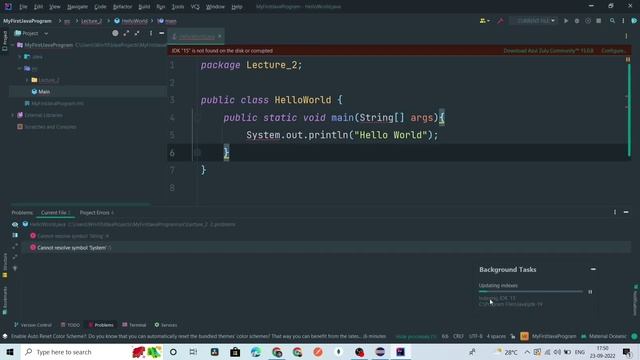Collapse the src folder node
The height and width of the screenshot is (360, 640).
click(x=20, y=69)
